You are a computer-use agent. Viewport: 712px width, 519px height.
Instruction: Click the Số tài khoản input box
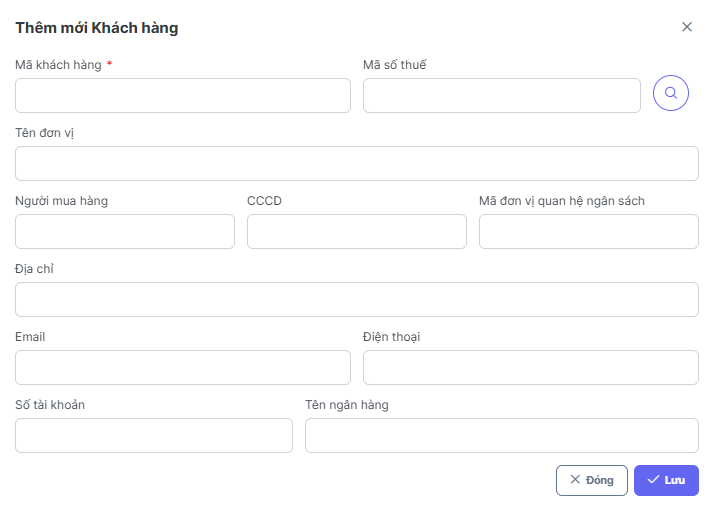[154, 436]
